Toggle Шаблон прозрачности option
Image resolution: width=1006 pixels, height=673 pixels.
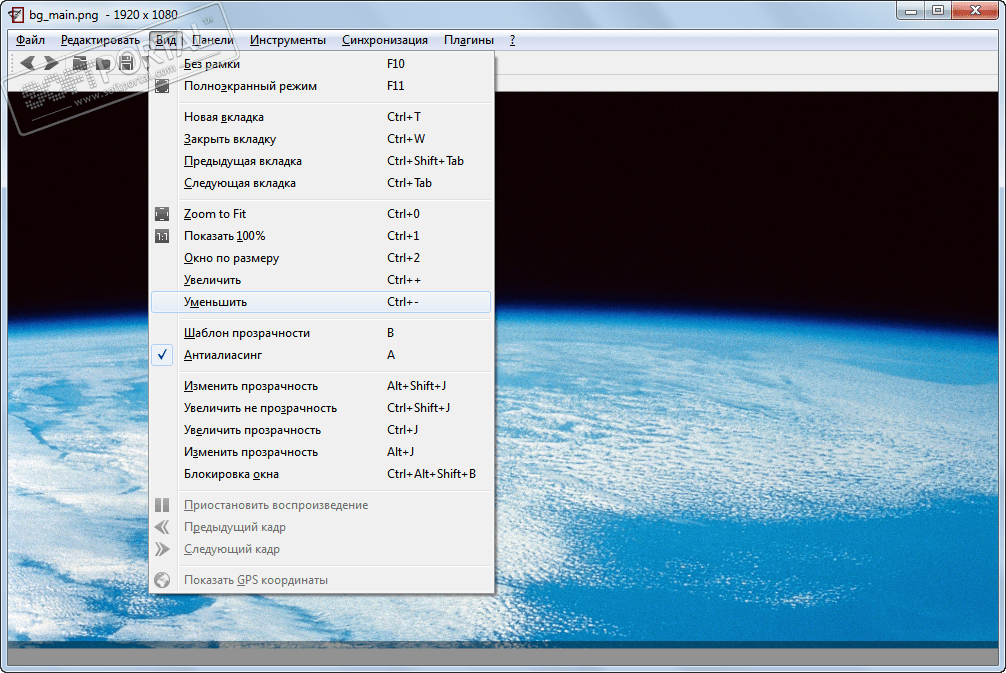(247, 333)
